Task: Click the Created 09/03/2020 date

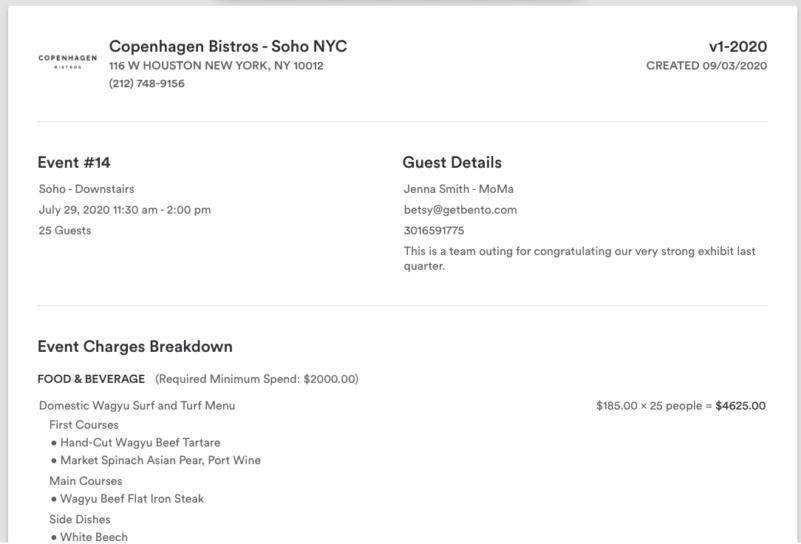Action: 706,65
